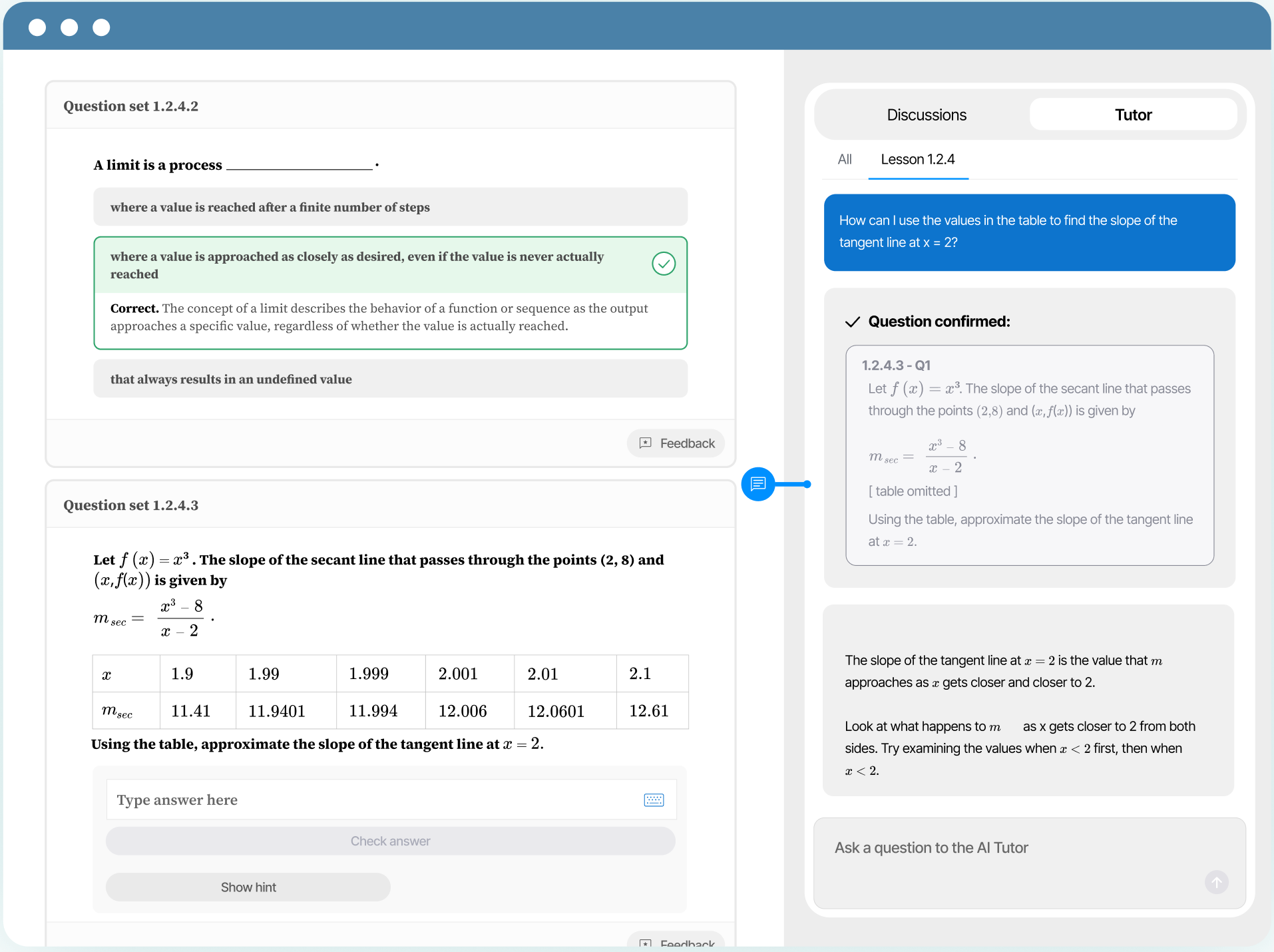1274x952 pixels.
Task: Select the All filter tab
Action: point(844,160)
